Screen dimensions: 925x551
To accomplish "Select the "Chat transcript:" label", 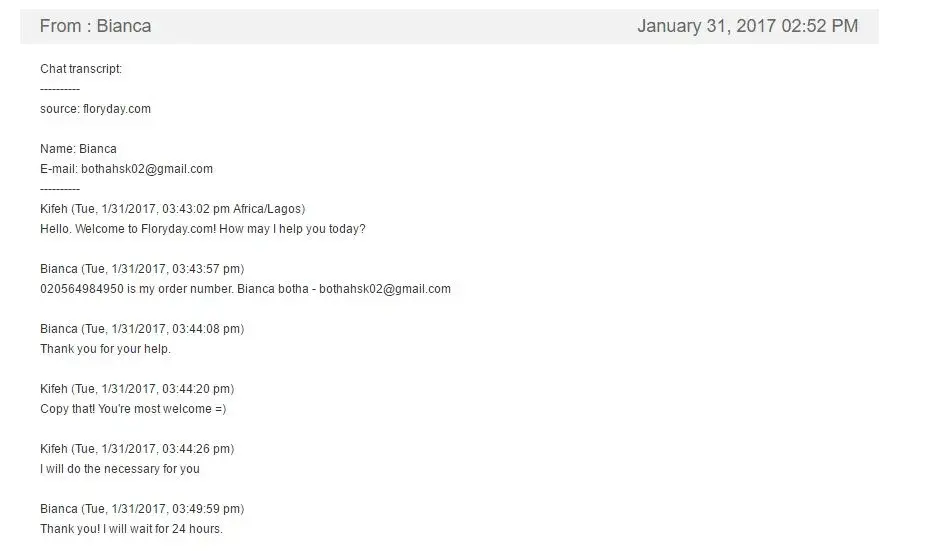I will (81, 69).
